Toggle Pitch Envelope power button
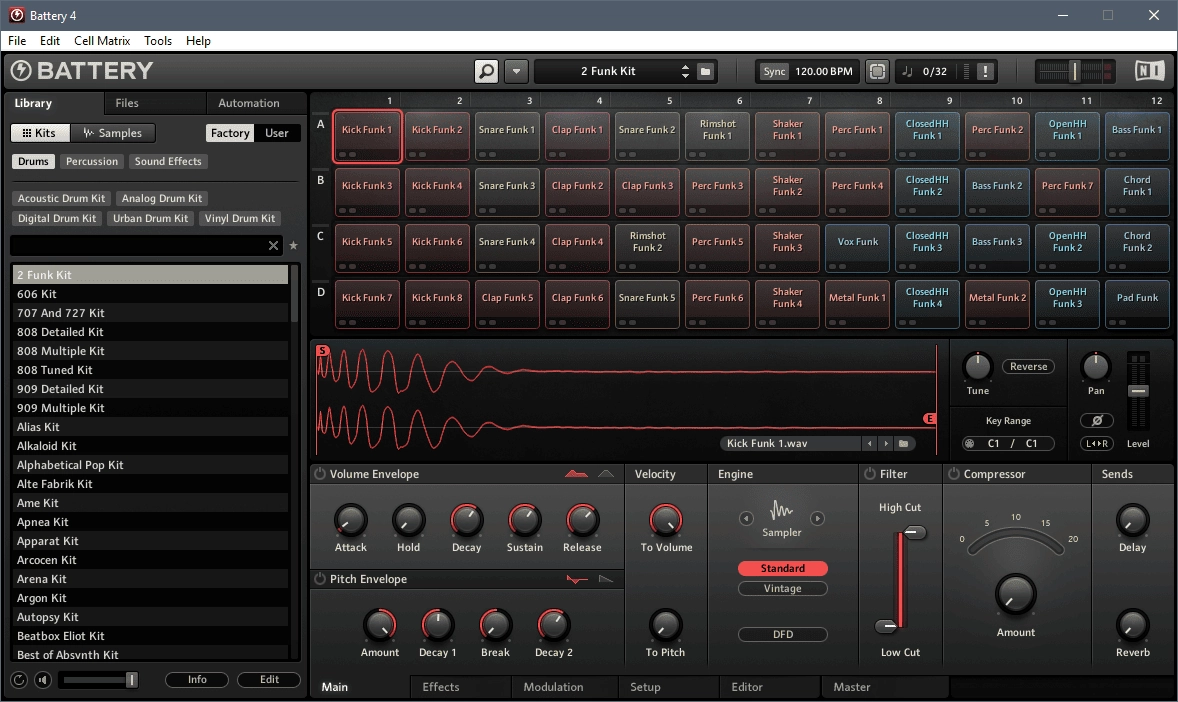1178x702 pixels. pyautogui.click(x=320, y=579)
